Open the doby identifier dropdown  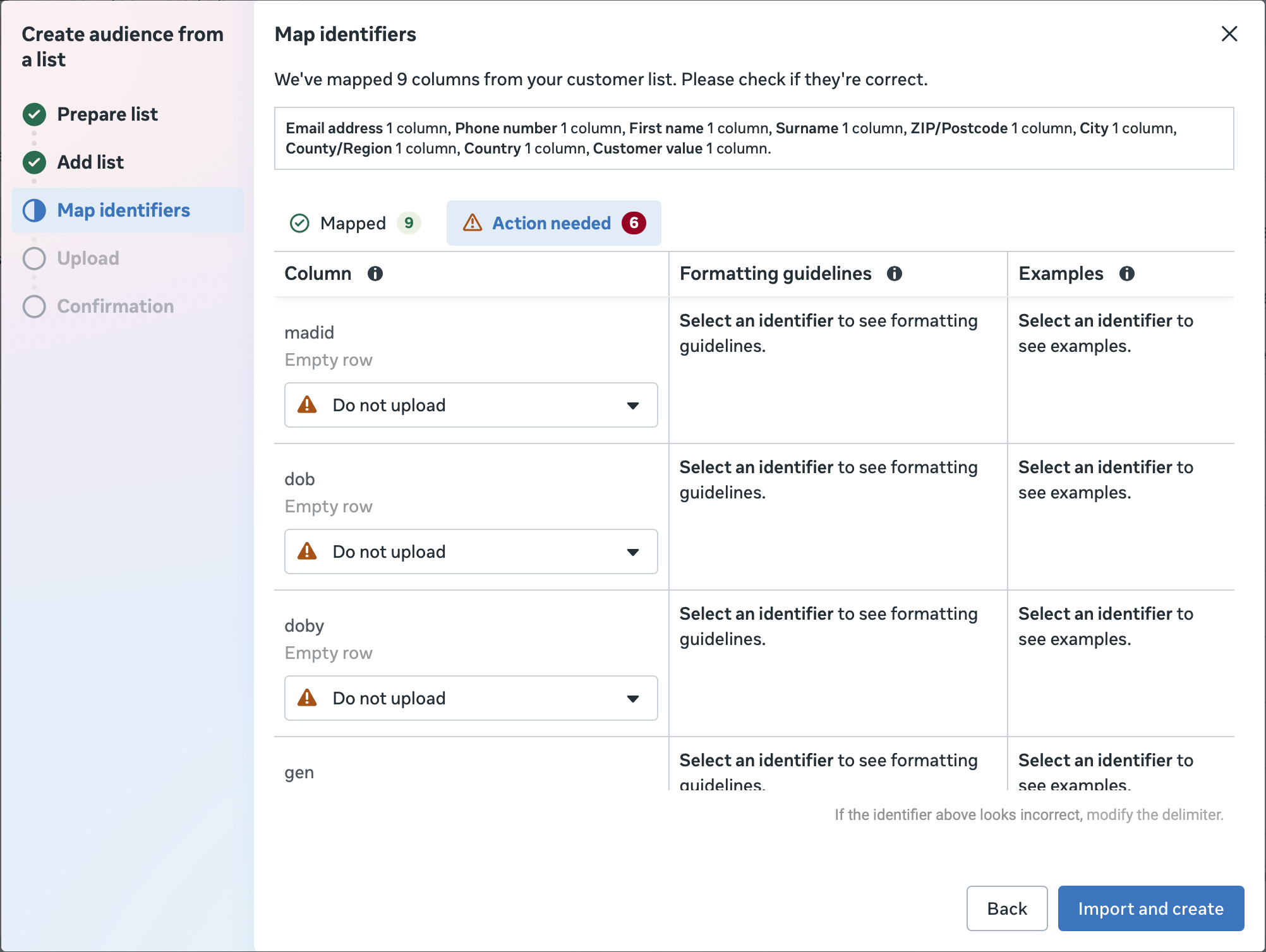471,698
